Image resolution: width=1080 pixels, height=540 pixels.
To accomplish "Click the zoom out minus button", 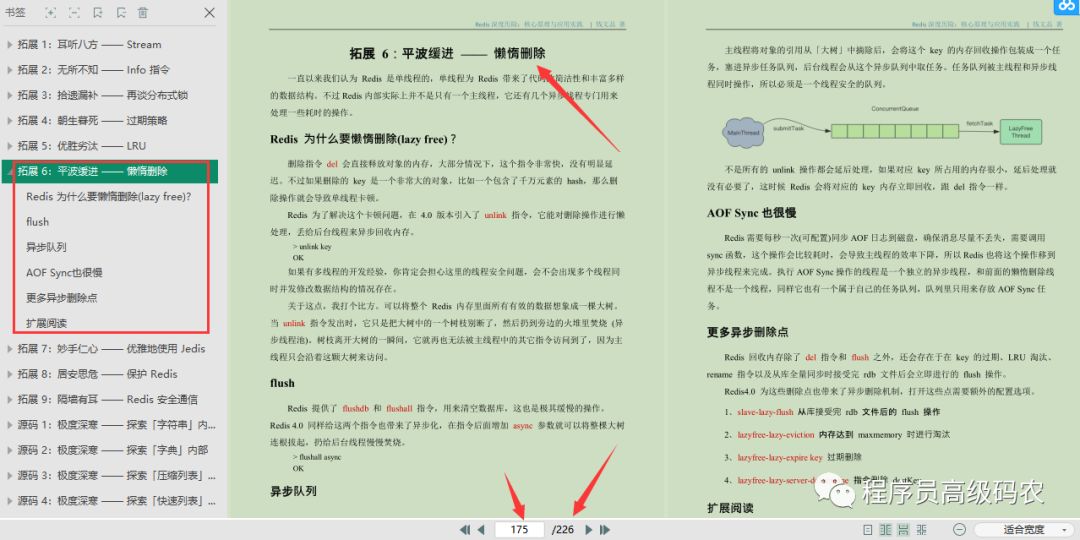I will 958,530.
